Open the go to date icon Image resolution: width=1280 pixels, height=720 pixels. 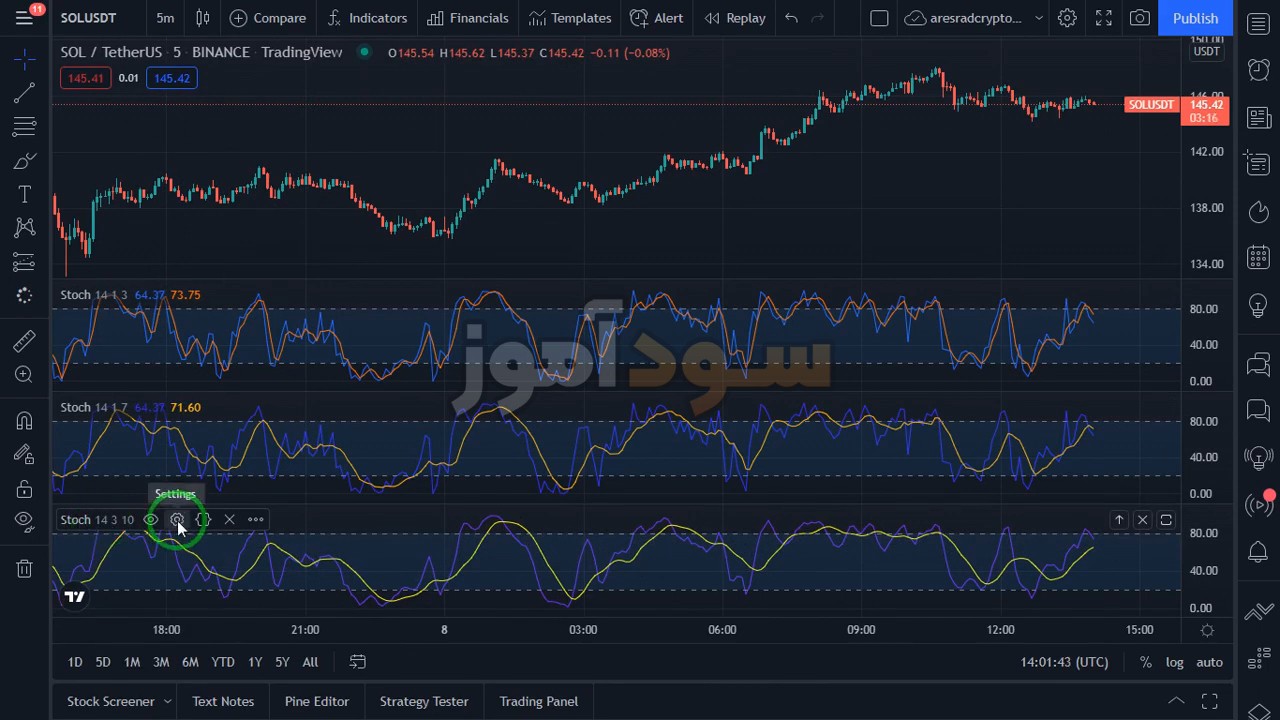click(357, 662)
